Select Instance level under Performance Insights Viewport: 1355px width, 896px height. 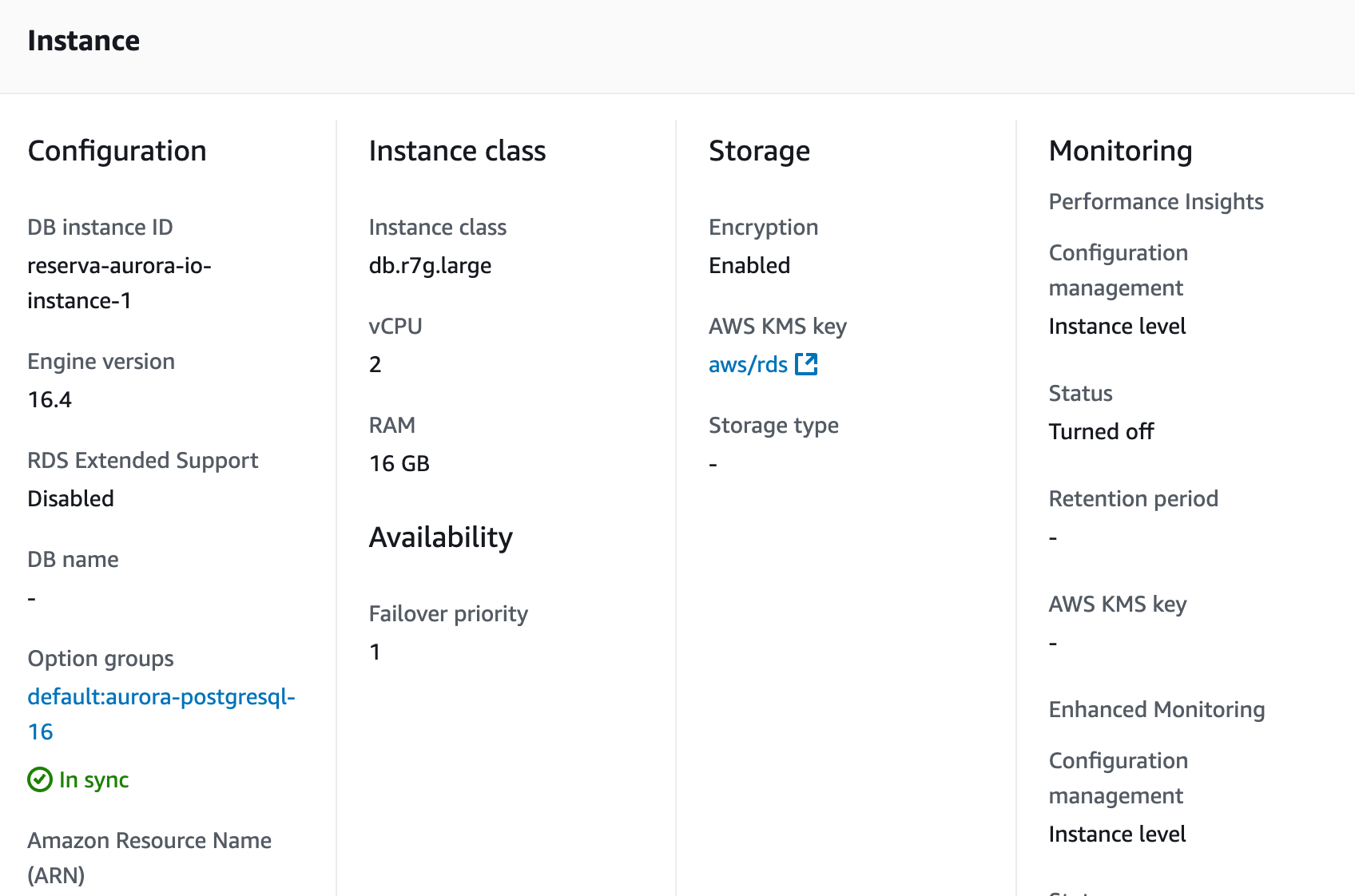[1117, 326]
